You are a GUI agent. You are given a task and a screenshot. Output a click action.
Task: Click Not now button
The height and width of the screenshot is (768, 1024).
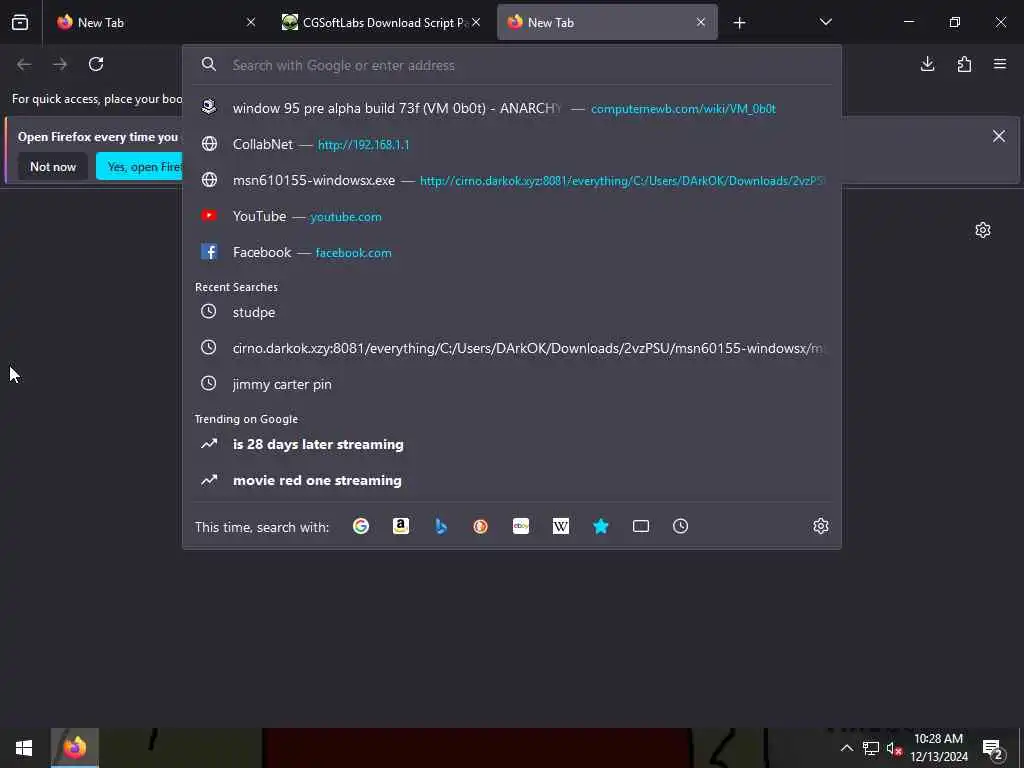(x=53, y=167)
